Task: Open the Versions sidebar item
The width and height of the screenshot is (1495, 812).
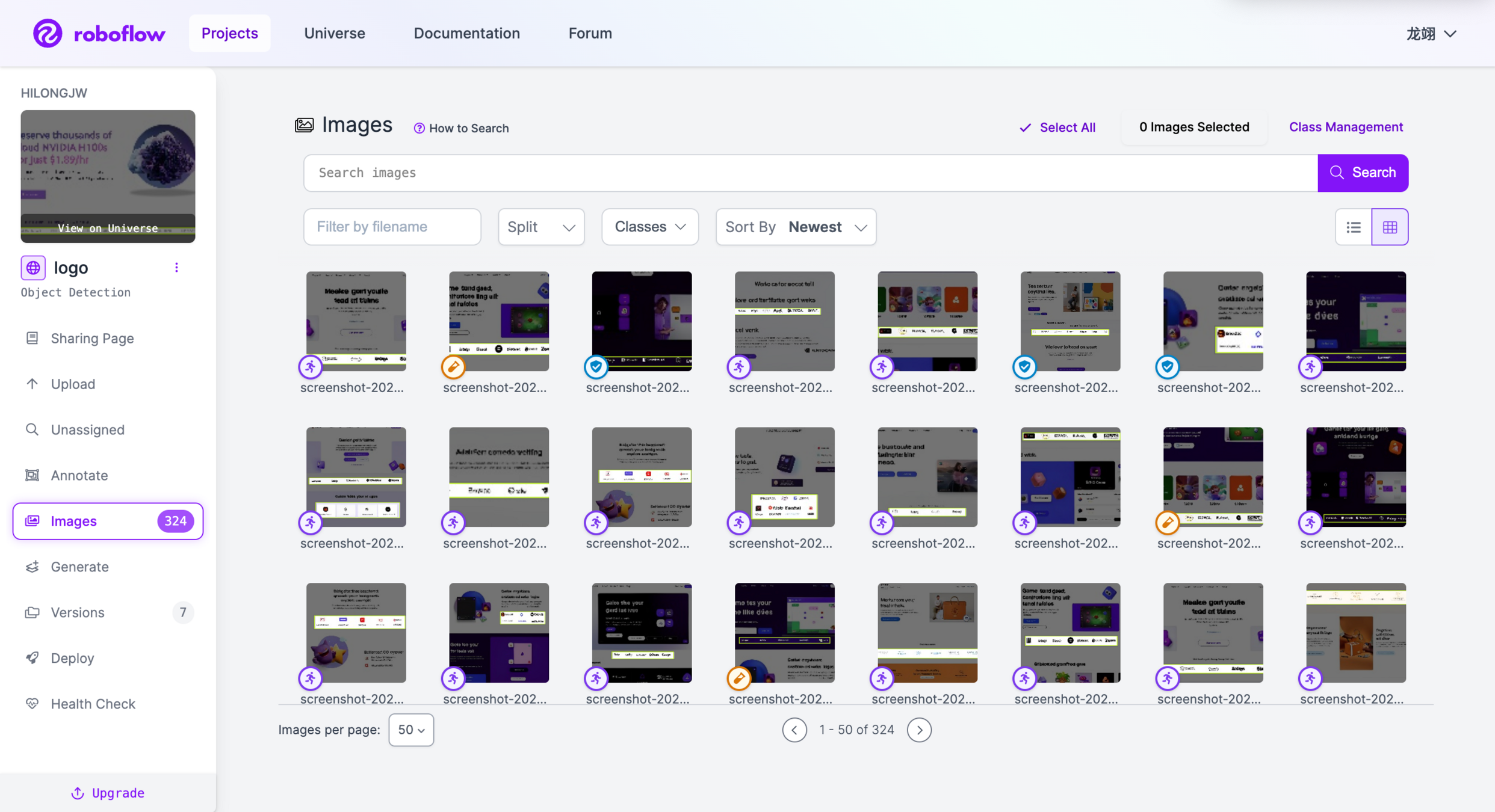Action: pyautogui.click(x=78, y=612)
